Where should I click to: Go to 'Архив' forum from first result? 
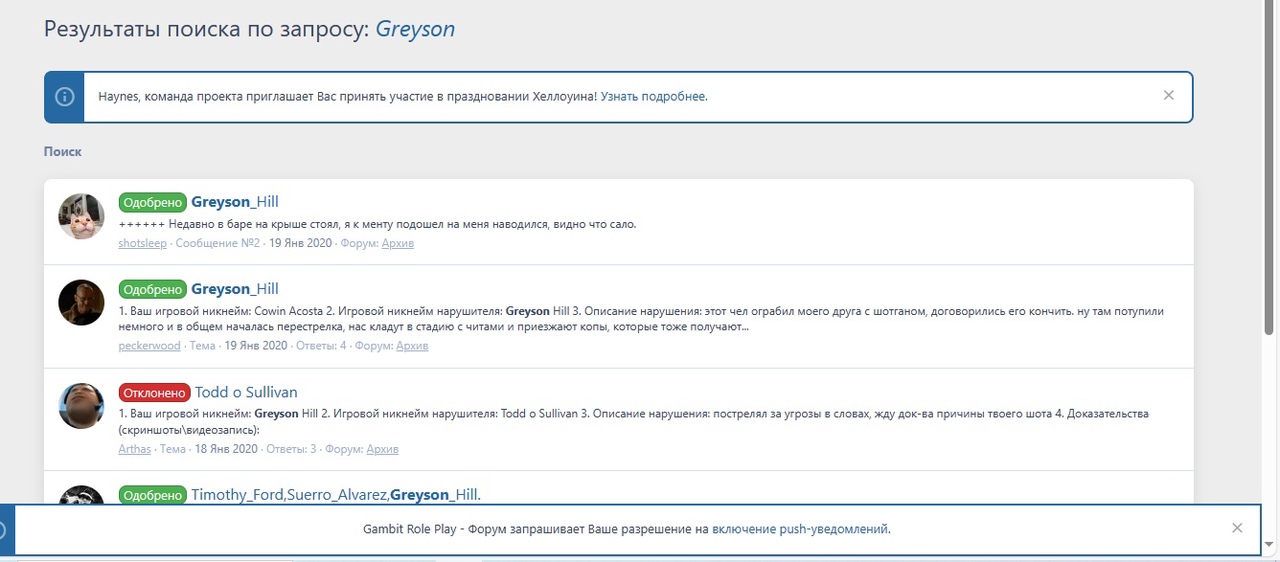pos(398,243)
